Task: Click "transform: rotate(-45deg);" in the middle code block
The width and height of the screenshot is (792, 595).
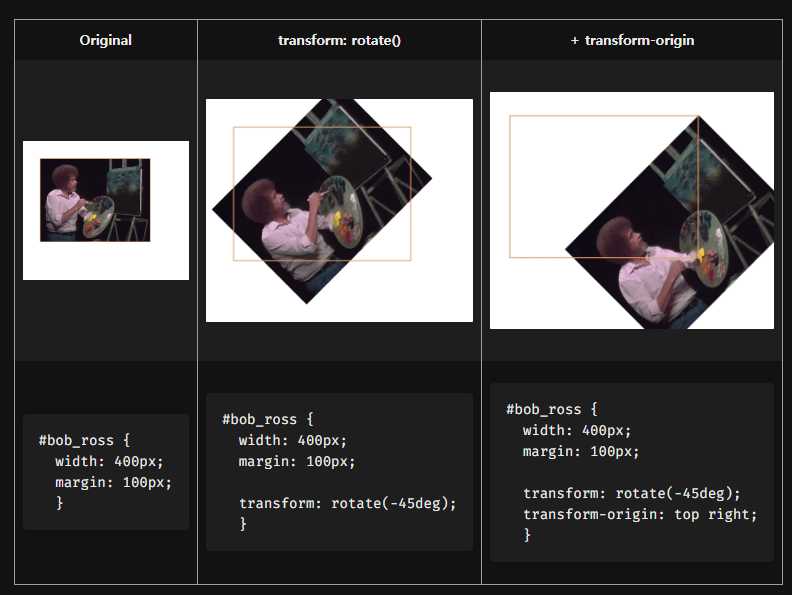Action: coord(348,503)
